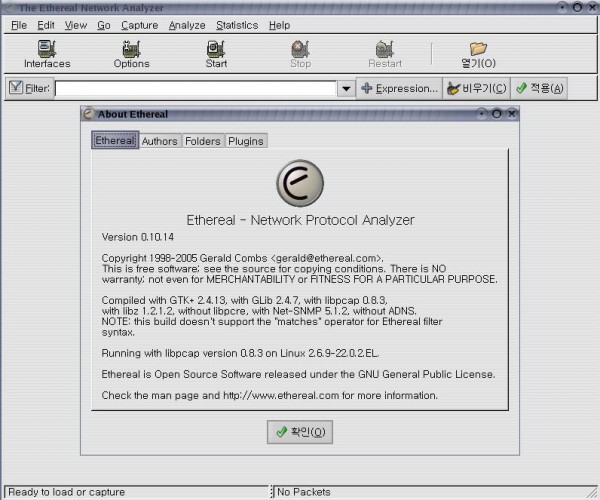
Task: Click into the display filter text field
Action: click(x=196, y=88)
